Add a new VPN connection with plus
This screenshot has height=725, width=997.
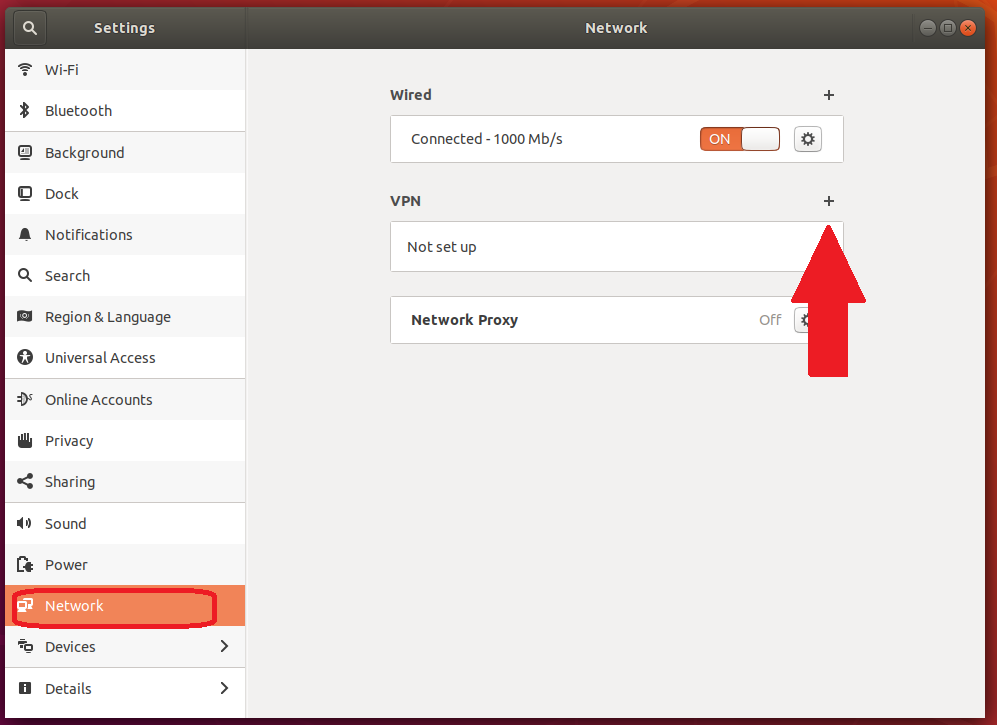tap(828, 201)
